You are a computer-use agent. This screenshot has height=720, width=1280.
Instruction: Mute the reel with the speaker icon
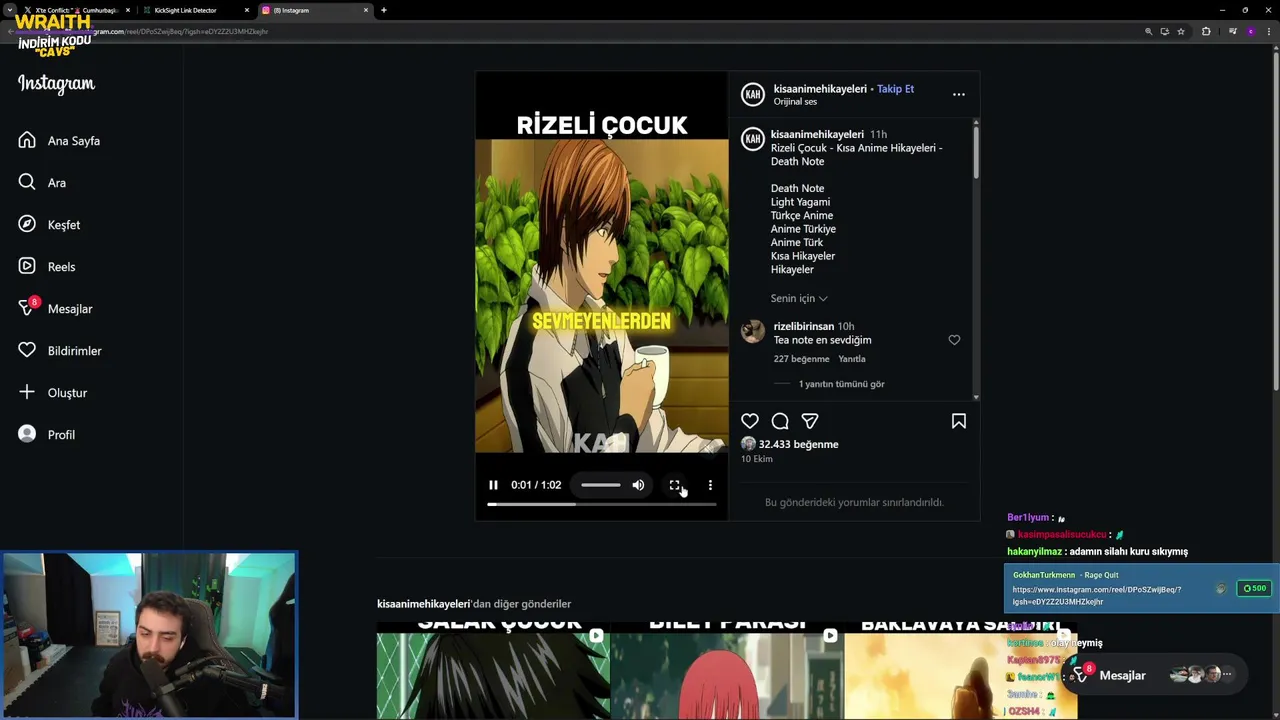[x=638, y=485]
